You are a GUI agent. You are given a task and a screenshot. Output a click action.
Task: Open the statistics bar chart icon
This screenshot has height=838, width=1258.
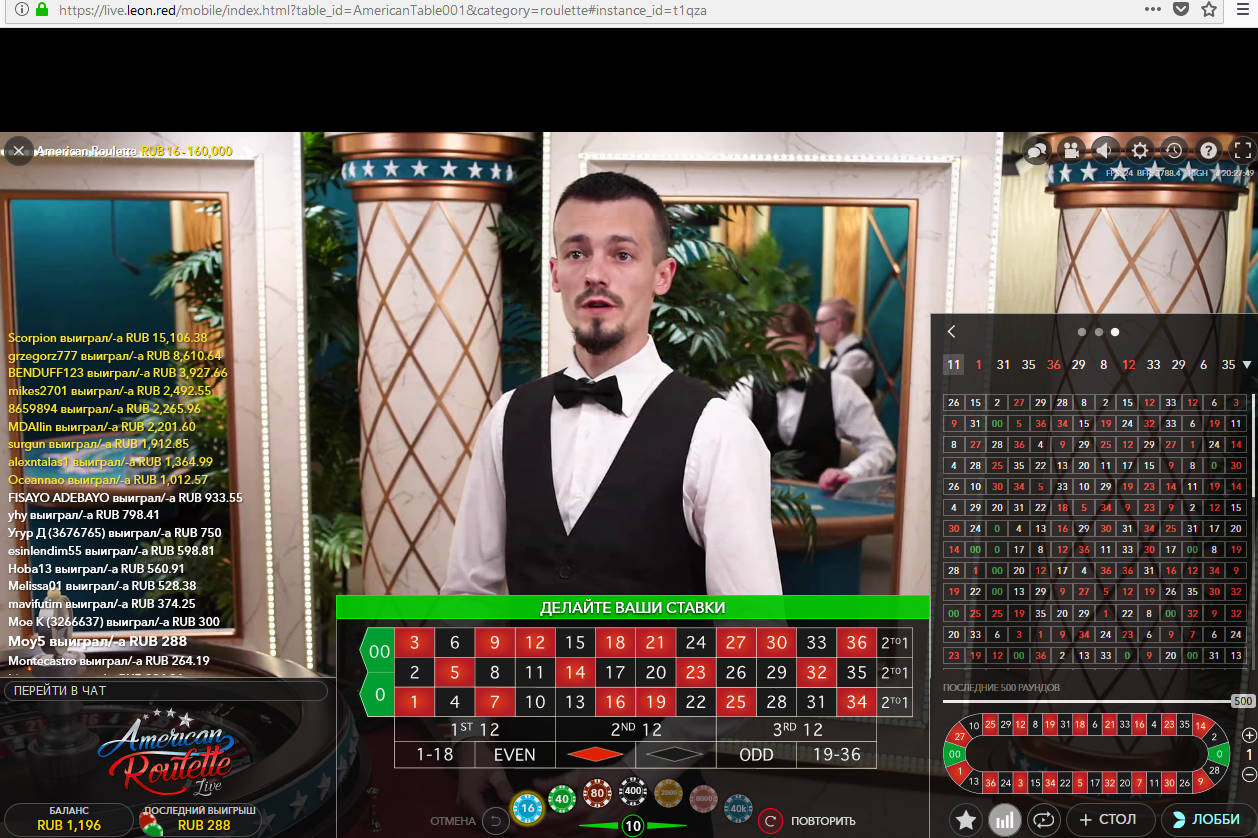[1004, 820]
